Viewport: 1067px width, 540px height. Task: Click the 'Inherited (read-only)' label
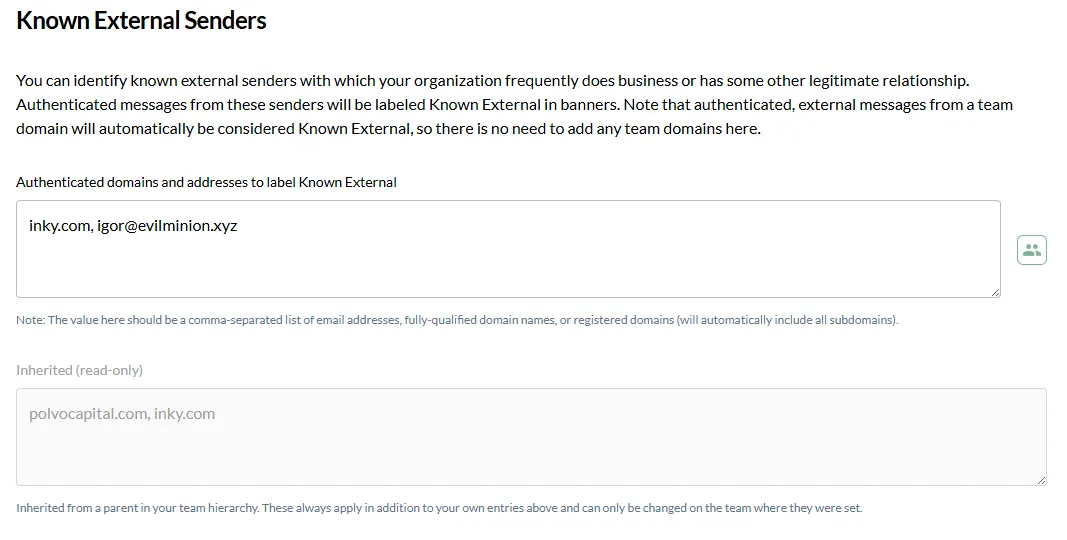(x=80, y=370)
